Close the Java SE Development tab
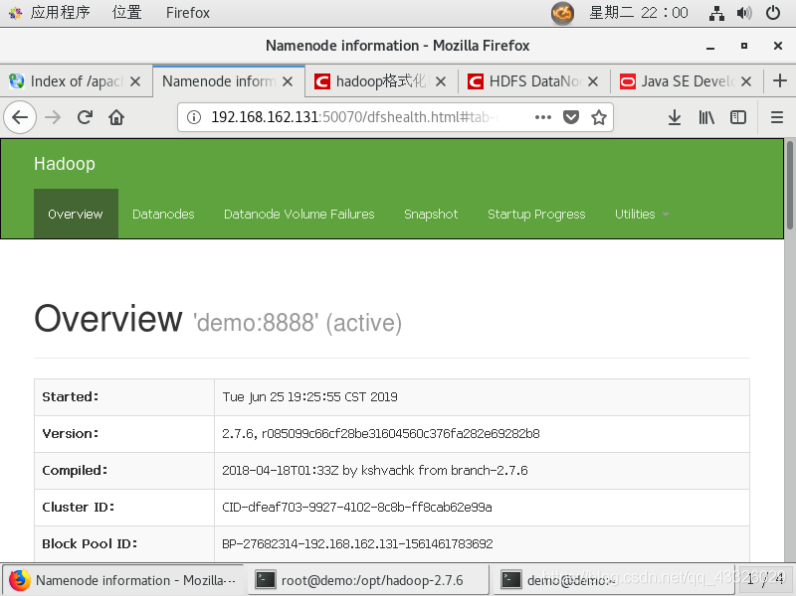796x596 pixels. coord(746,81)
